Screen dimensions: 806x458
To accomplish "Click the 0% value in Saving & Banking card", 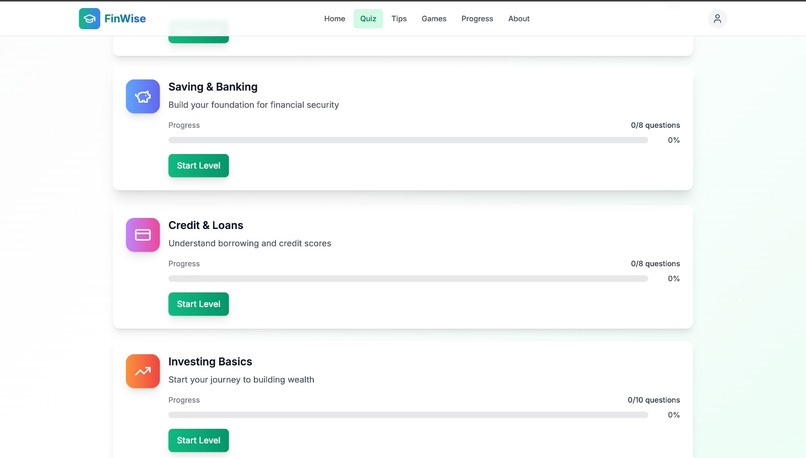I will point(674,140).
